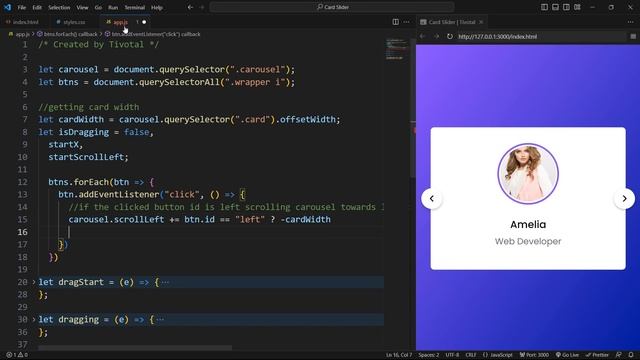Image resolution: width=640 pixels, height=360 pixels.
Task: Click the VS Code logo icon
Action: point(7,7)
